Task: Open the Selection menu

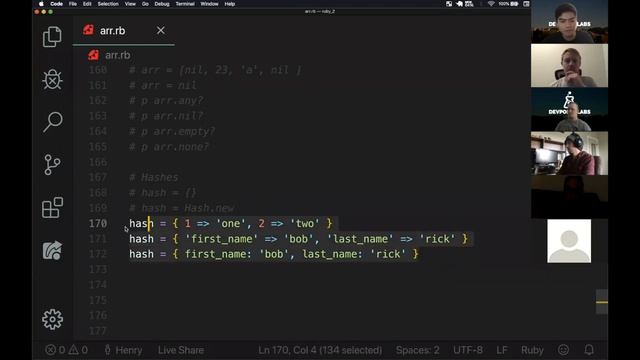Action: [108, 4]
